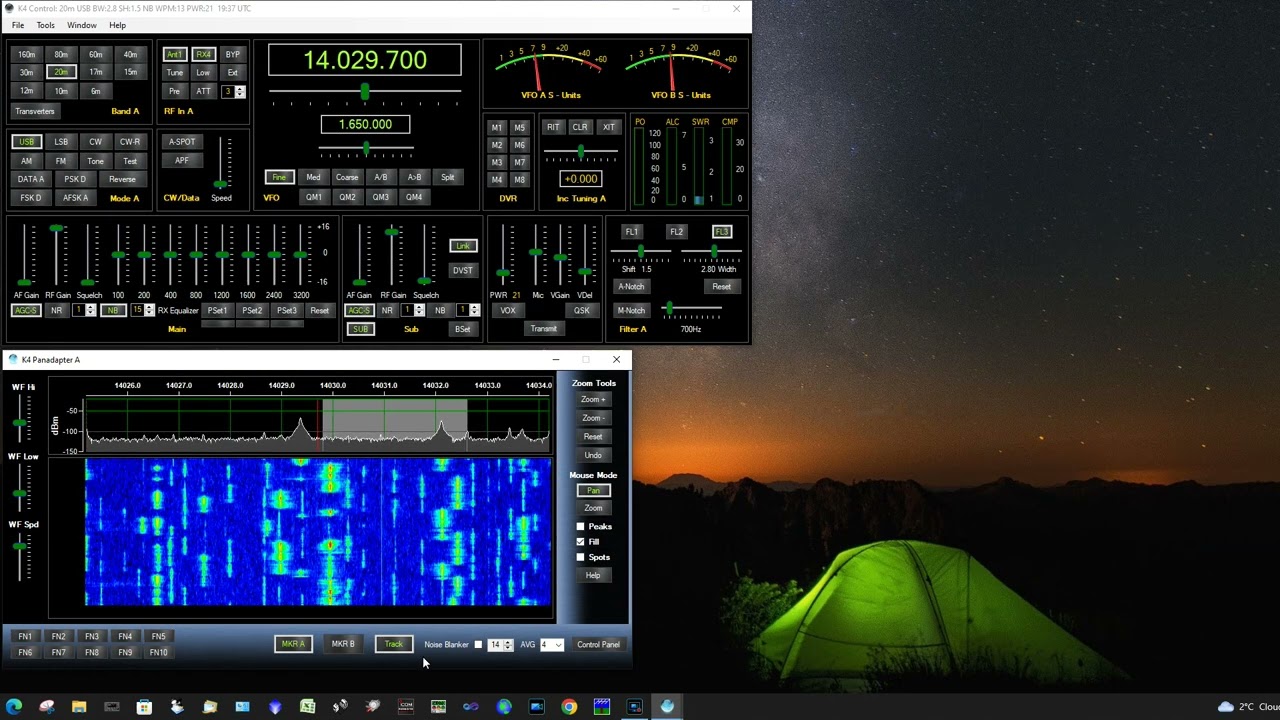
Task: Open Excel from the taskbar
Action: 307,707
